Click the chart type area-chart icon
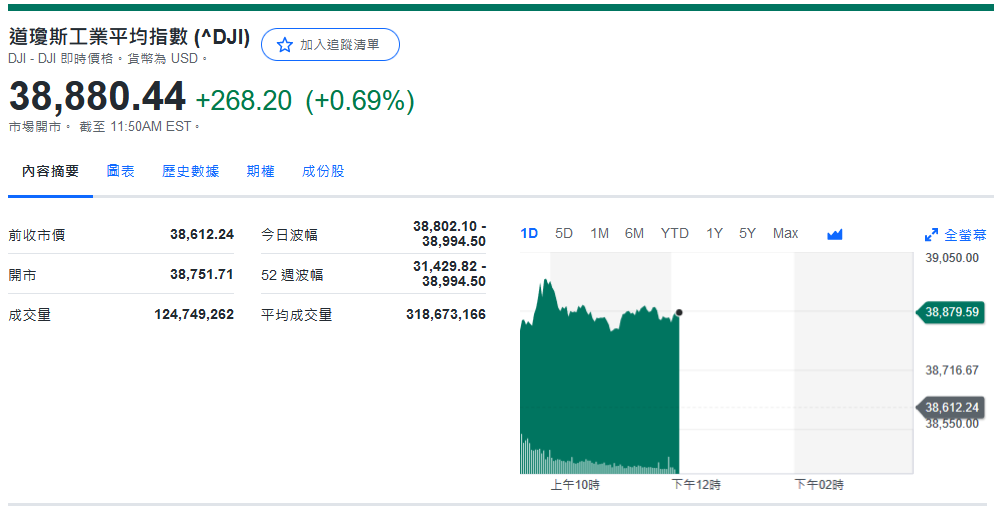The image size is (994, 513). [x=835, y=234]
